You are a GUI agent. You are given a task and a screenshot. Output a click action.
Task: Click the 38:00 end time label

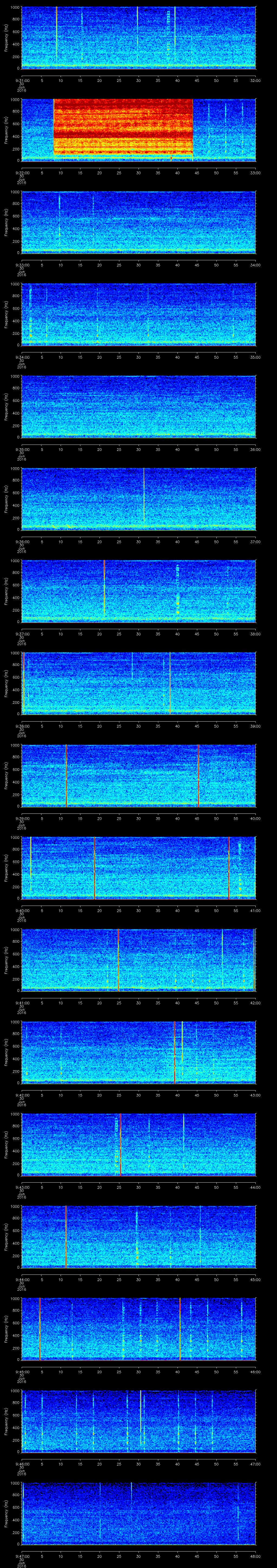255,634
